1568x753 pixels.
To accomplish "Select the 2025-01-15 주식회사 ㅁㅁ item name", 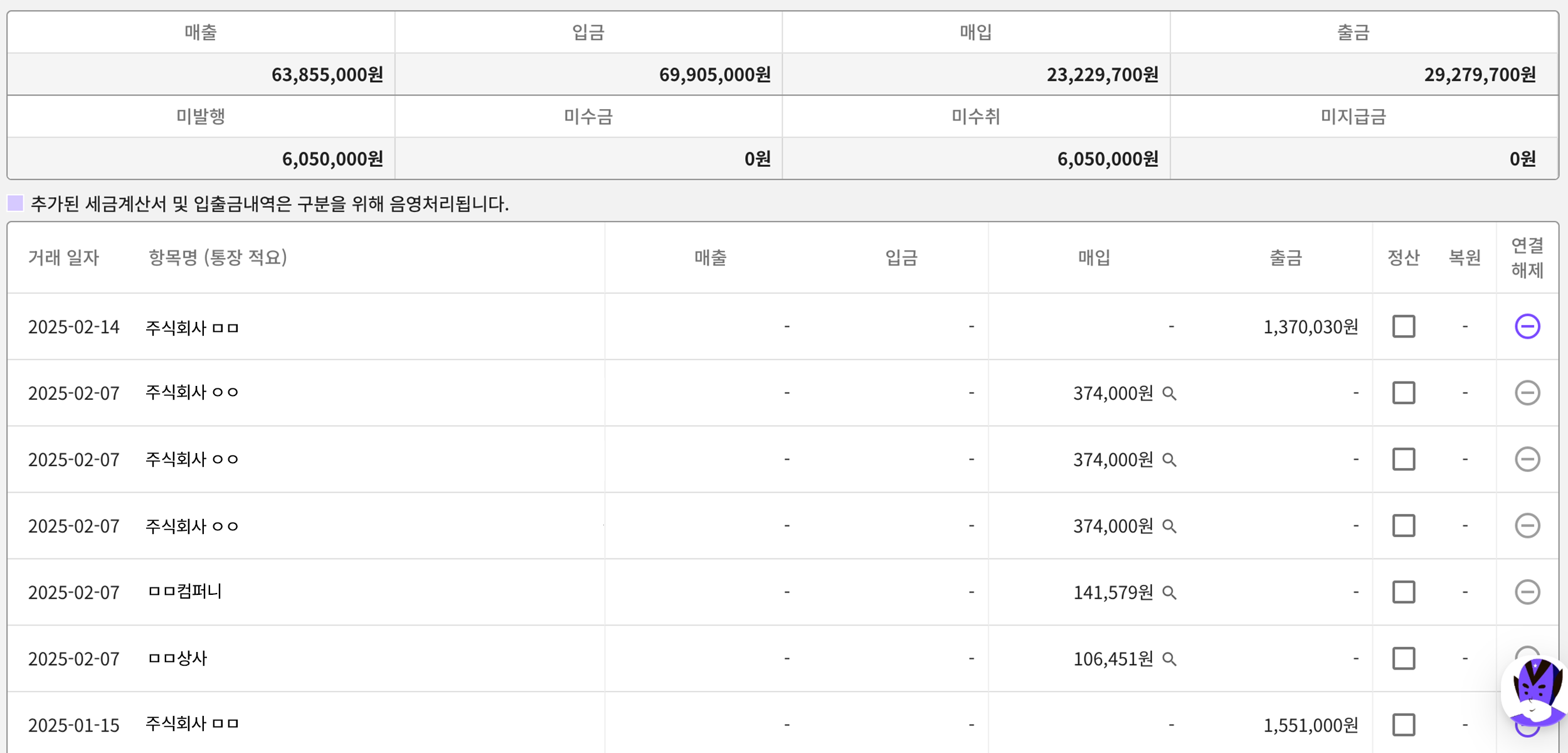I will tap(192, 724).
